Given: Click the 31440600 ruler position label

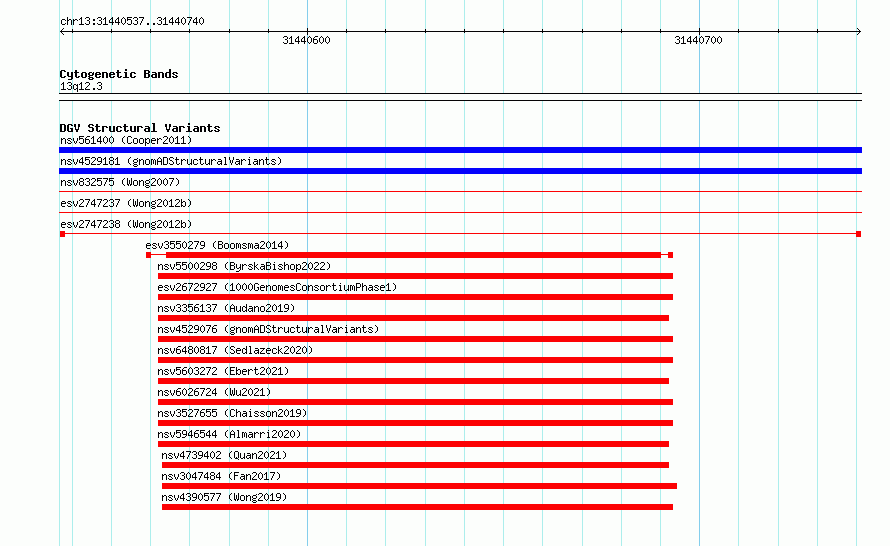Looking at the screenshot, I should click(x=307, y=40).
